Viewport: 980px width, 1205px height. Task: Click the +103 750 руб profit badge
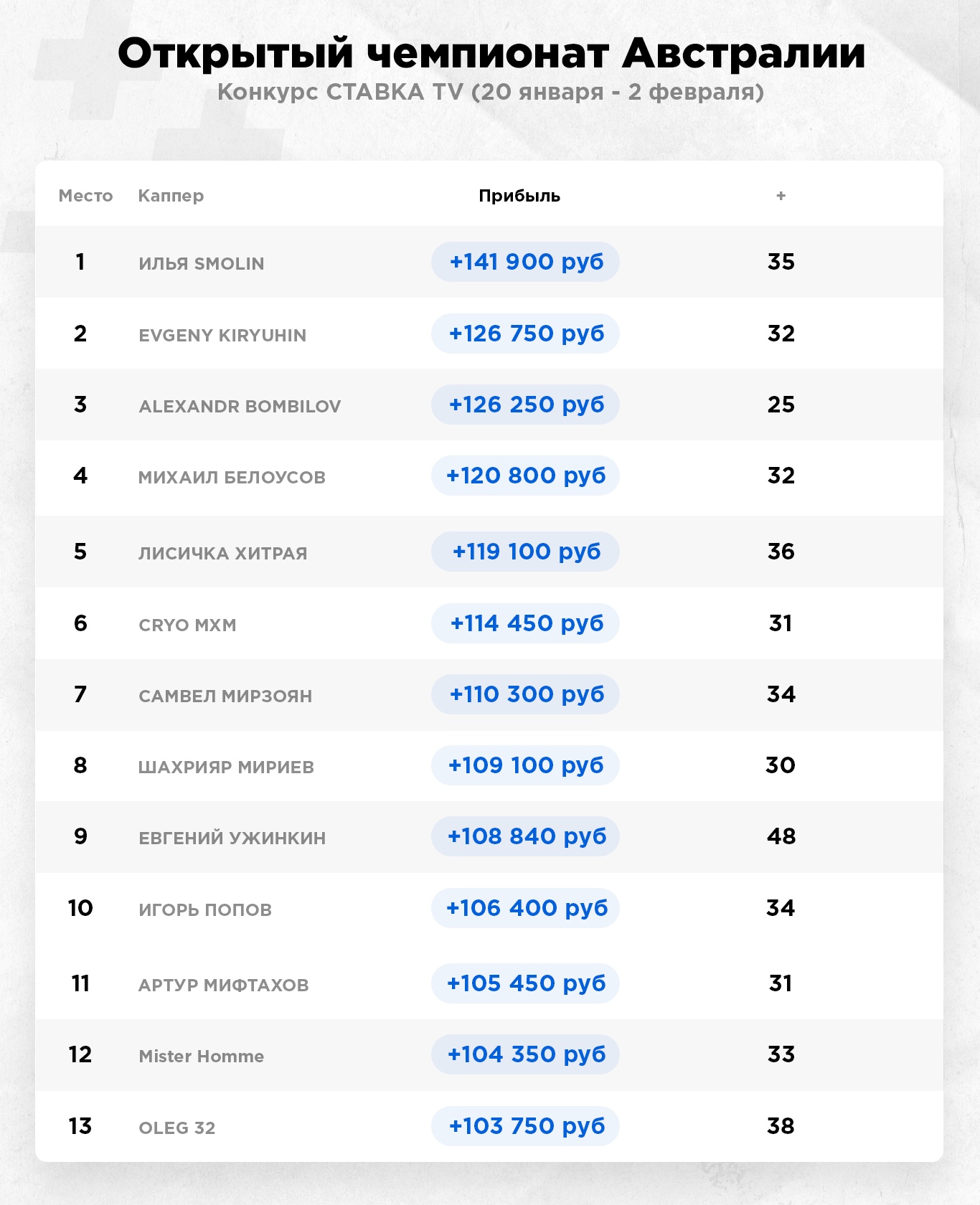(525, 1126)
